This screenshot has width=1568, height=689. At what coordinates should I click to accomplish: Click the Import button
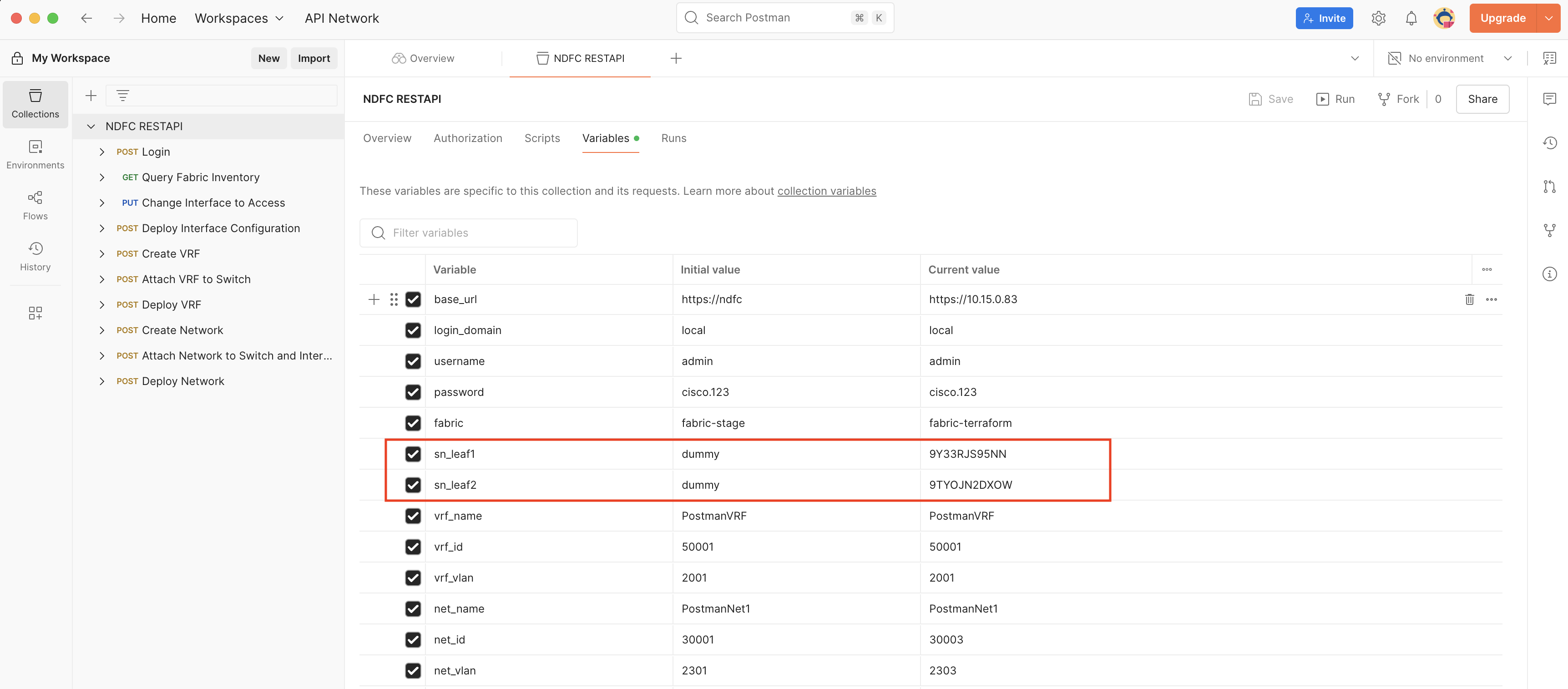pos(314,58)
